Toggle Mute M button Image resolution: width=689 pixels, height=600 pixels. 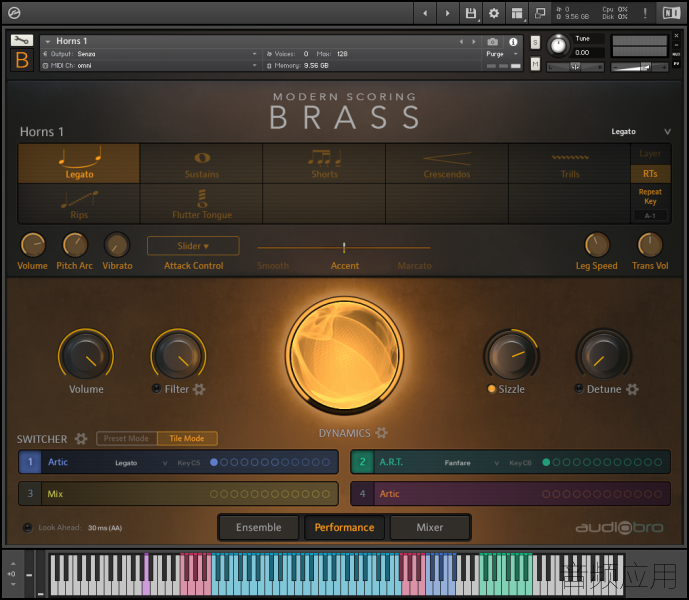535,64
